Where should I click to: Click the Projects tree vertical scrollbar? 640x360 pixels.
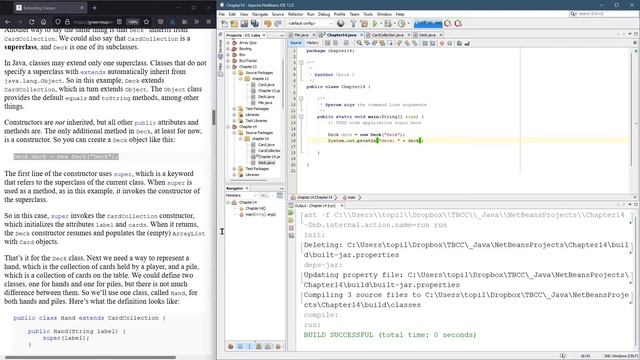coord(283,84)
